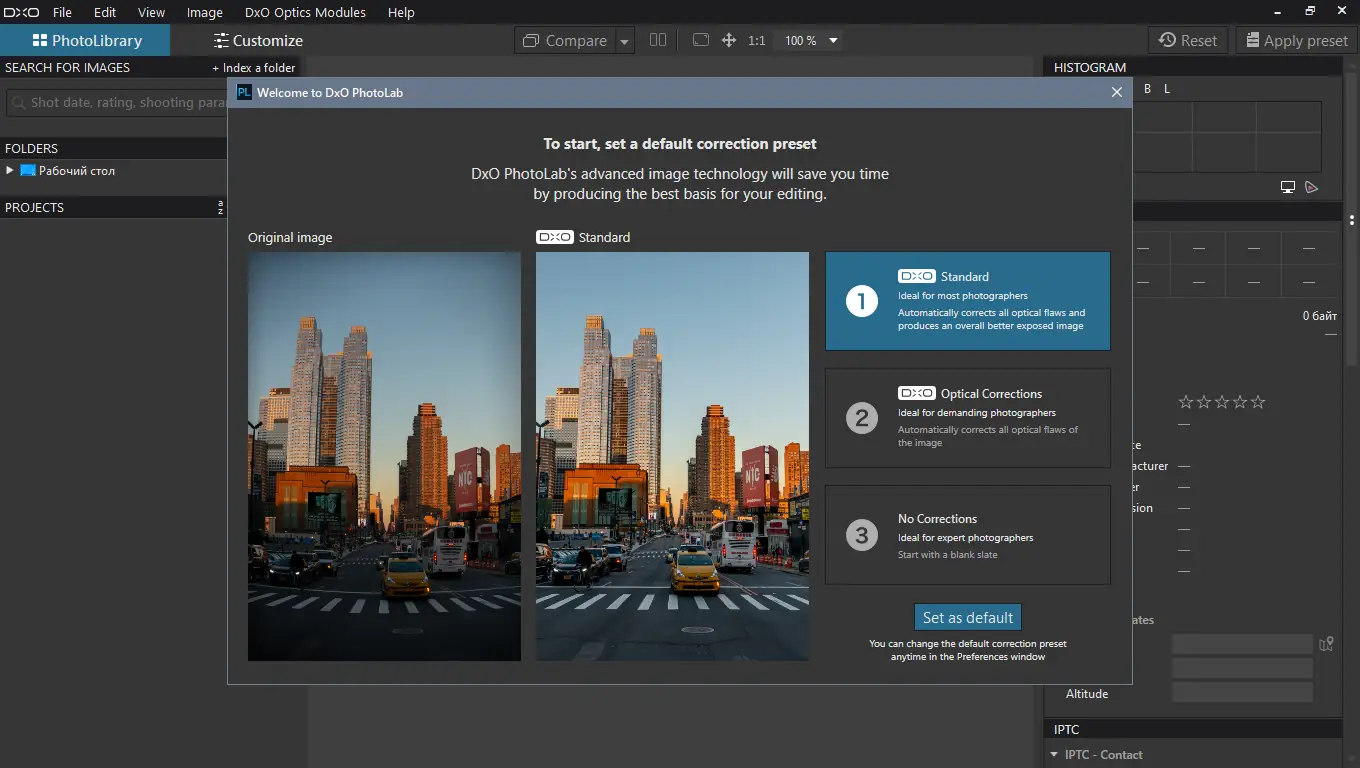Click the location pin icon beside GPS field

pos(1326,644)
